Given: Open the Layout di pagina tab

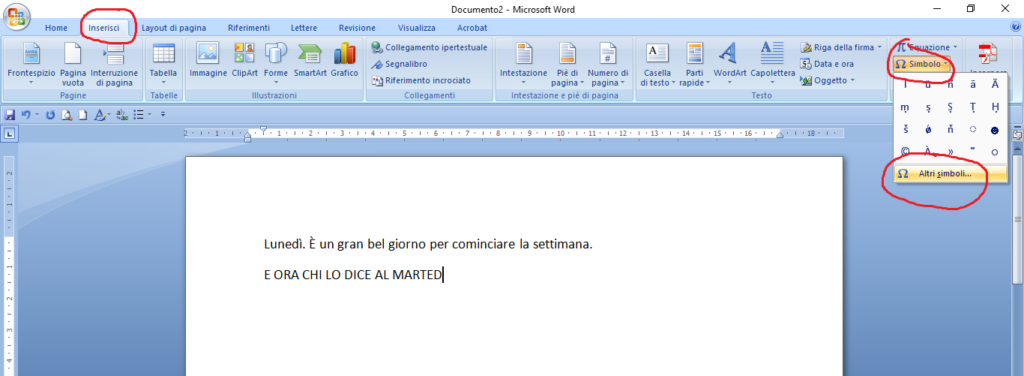Looking at the screenshot, I should (x=174, y=28).
